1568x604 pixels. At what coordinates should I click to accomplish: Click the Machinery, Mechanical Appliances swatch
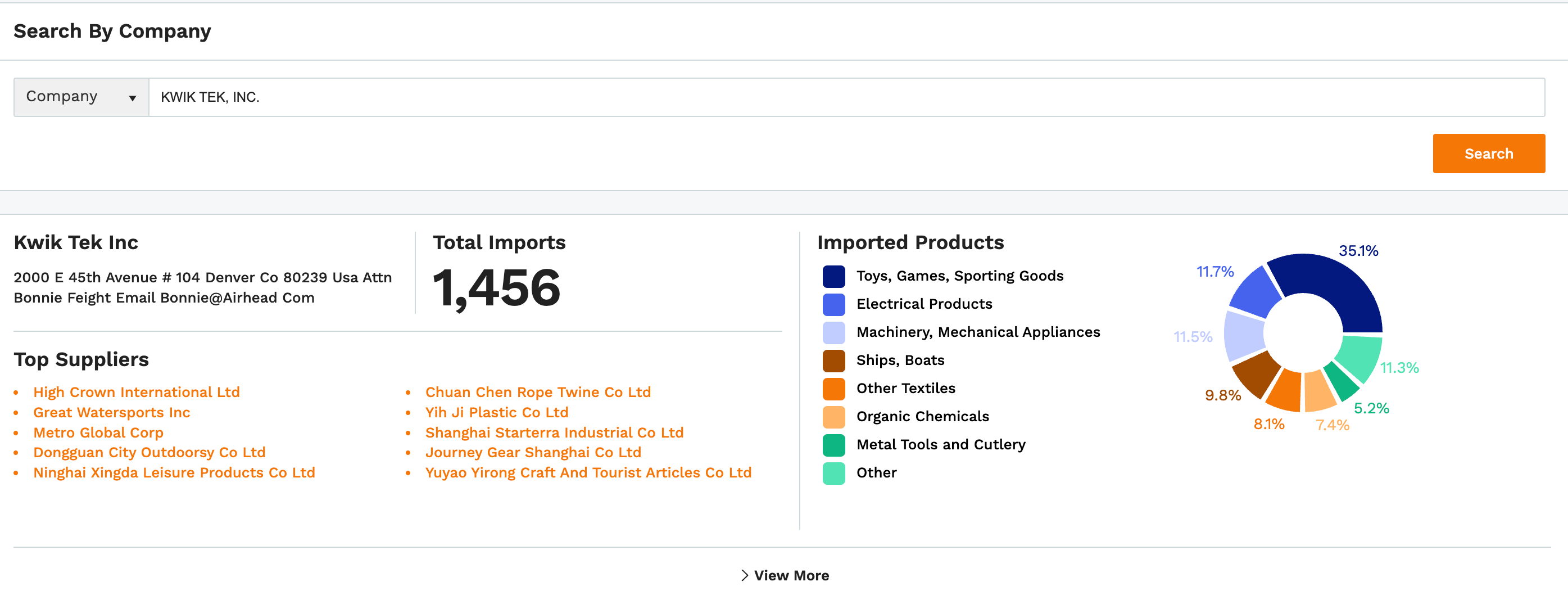833,332
